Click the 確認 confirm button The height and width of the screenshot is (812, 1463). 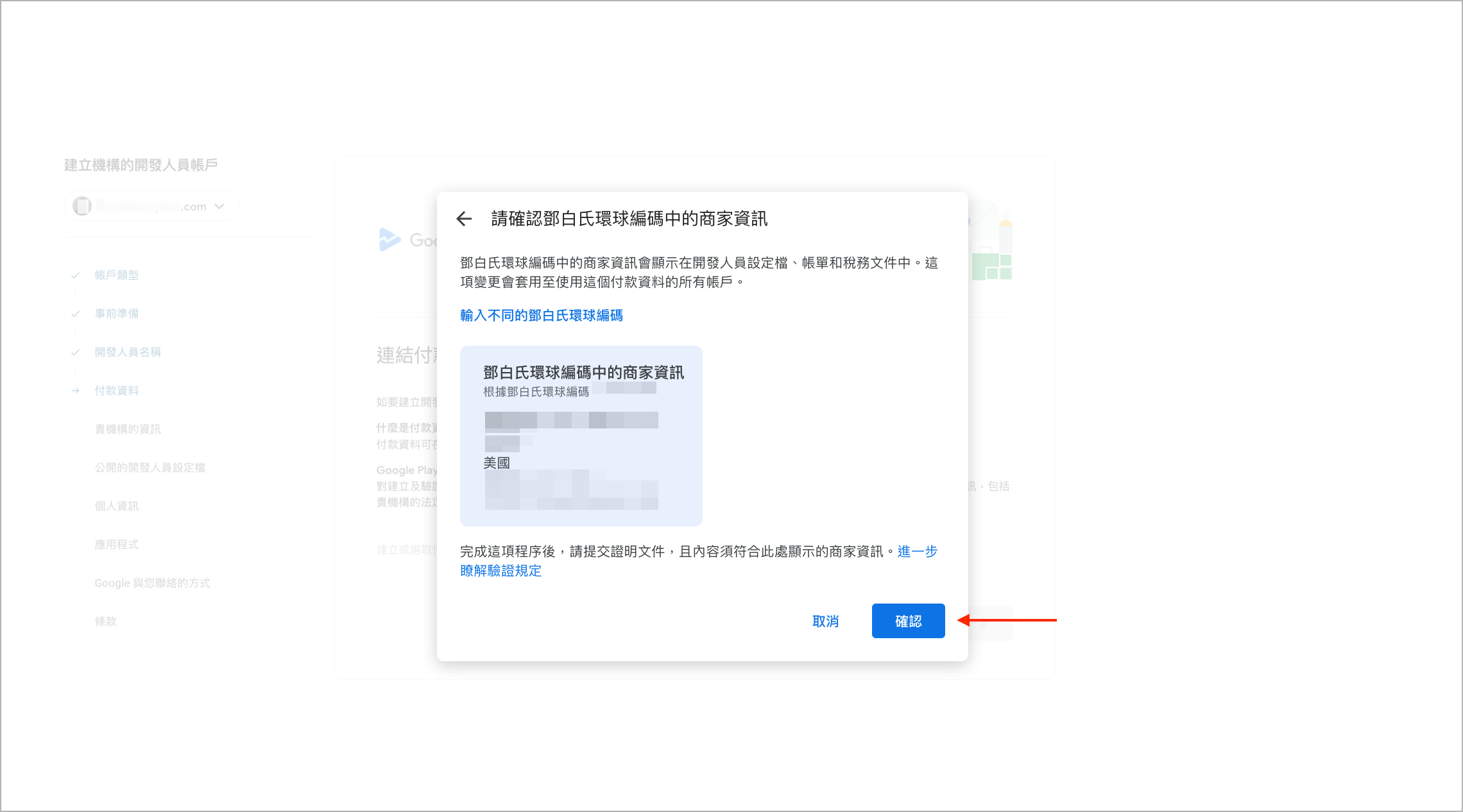[x=908, y=621]
